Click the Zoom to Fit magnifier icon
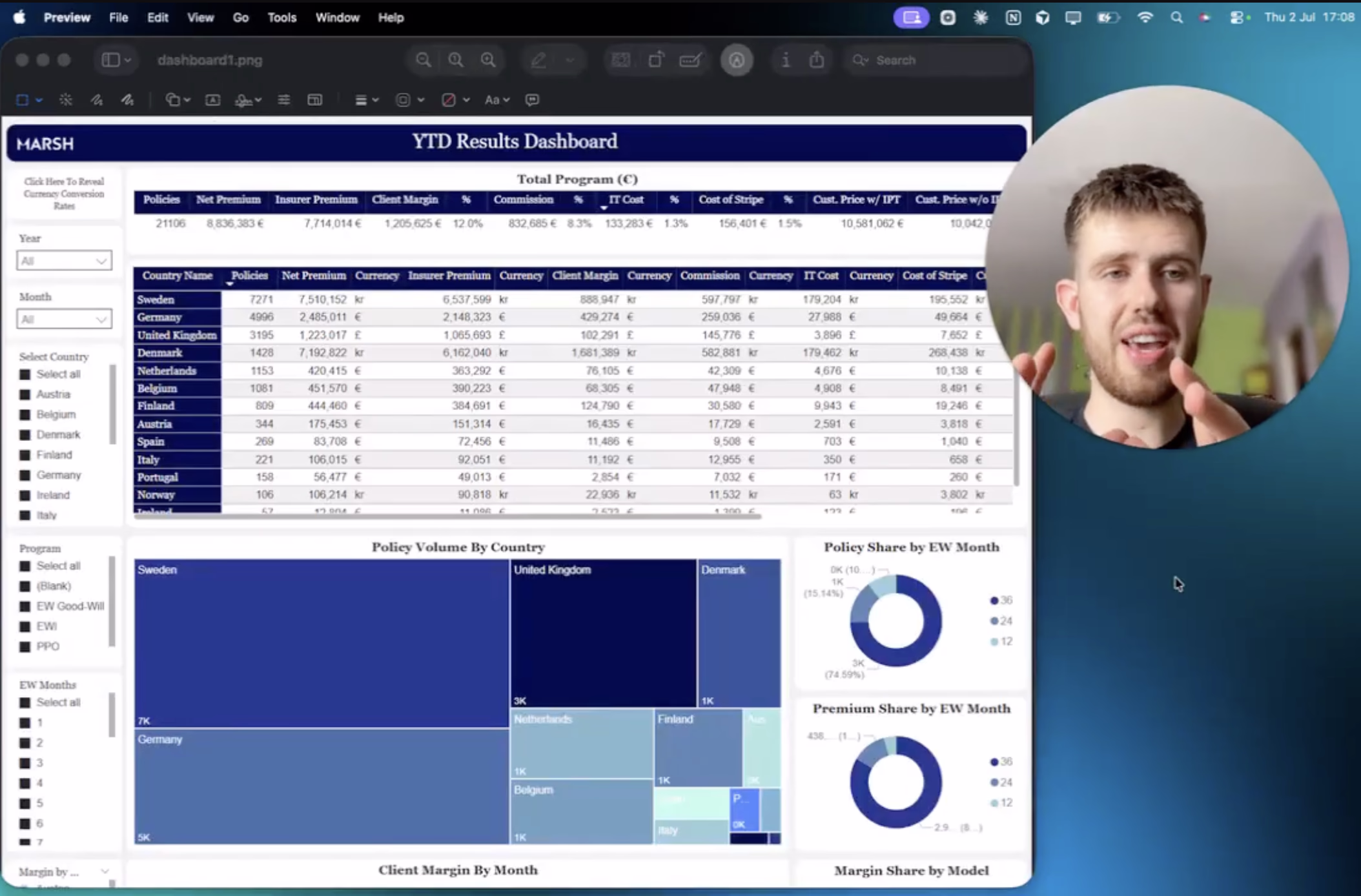 tap(456, 60)
